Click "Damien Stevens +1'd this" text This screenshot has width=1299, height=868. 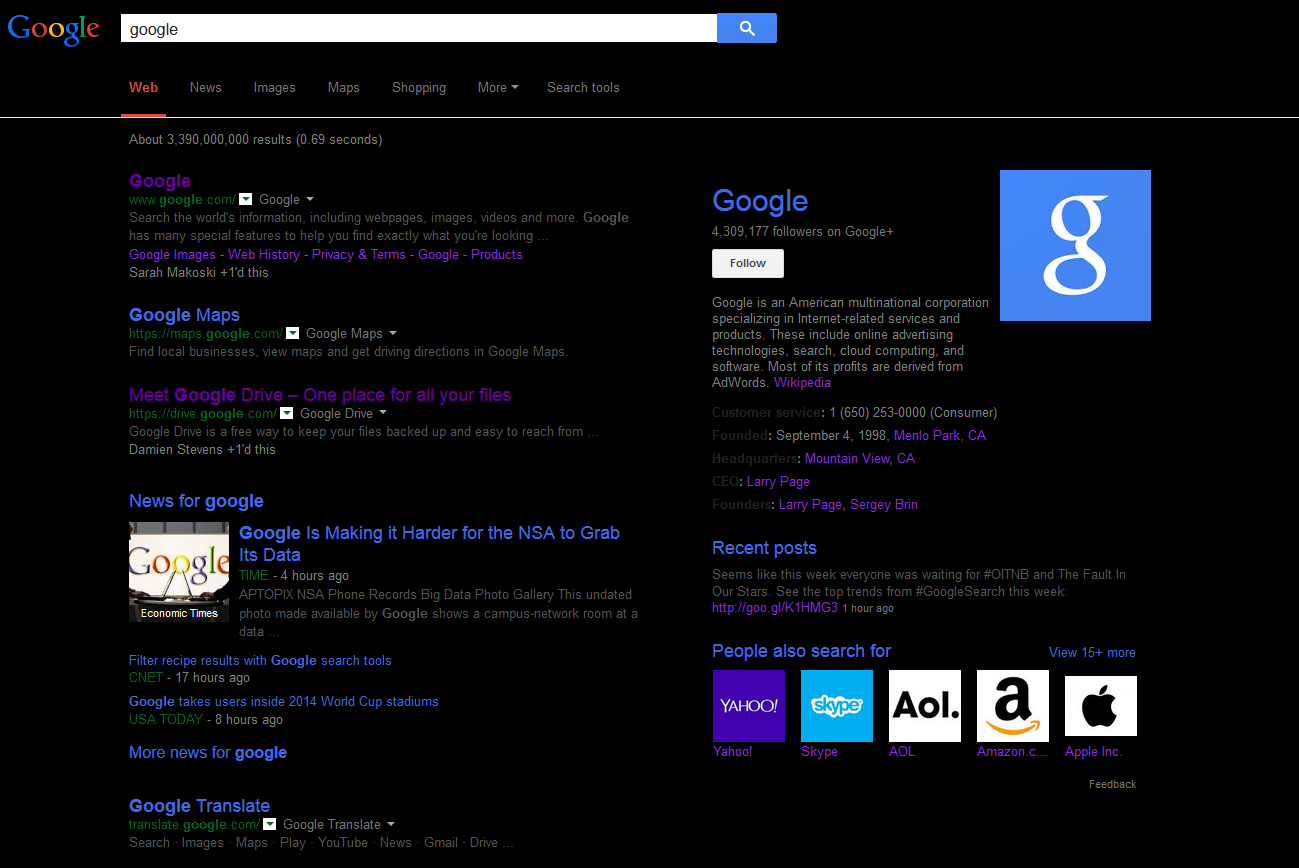pos(202,449)
